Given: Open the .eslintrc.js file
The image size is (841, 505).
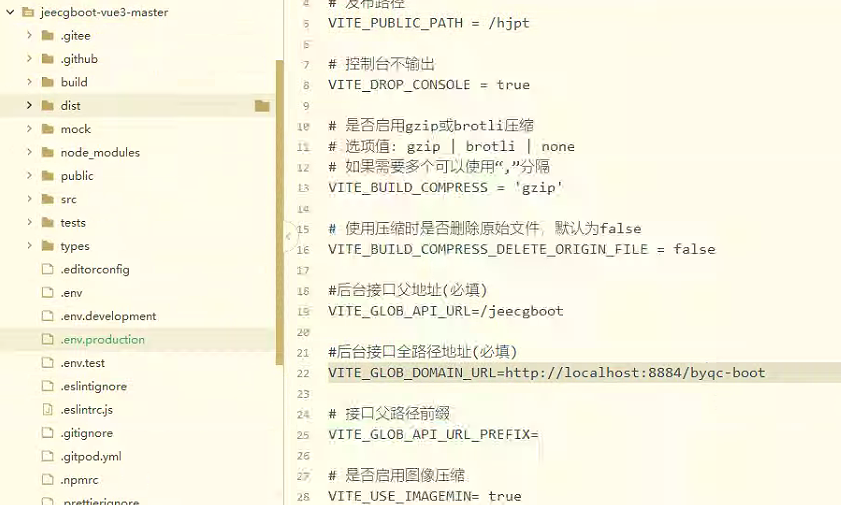Looking at the screenshot, I should (87, 410).
